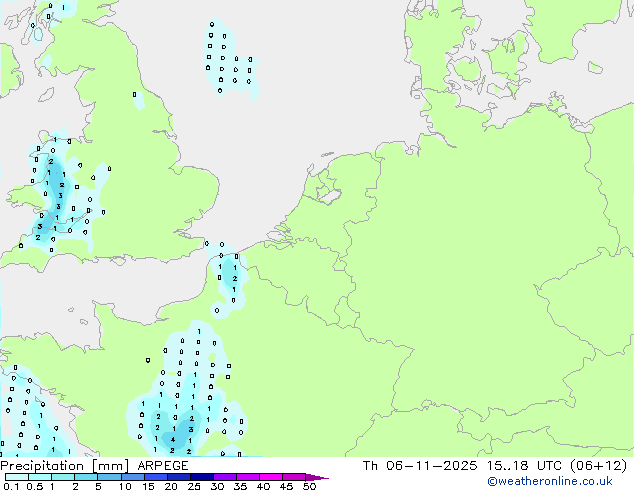Click the '10' legend scale label
The height and width of the screenshot is (490, 634).
[x=125, y=486]
